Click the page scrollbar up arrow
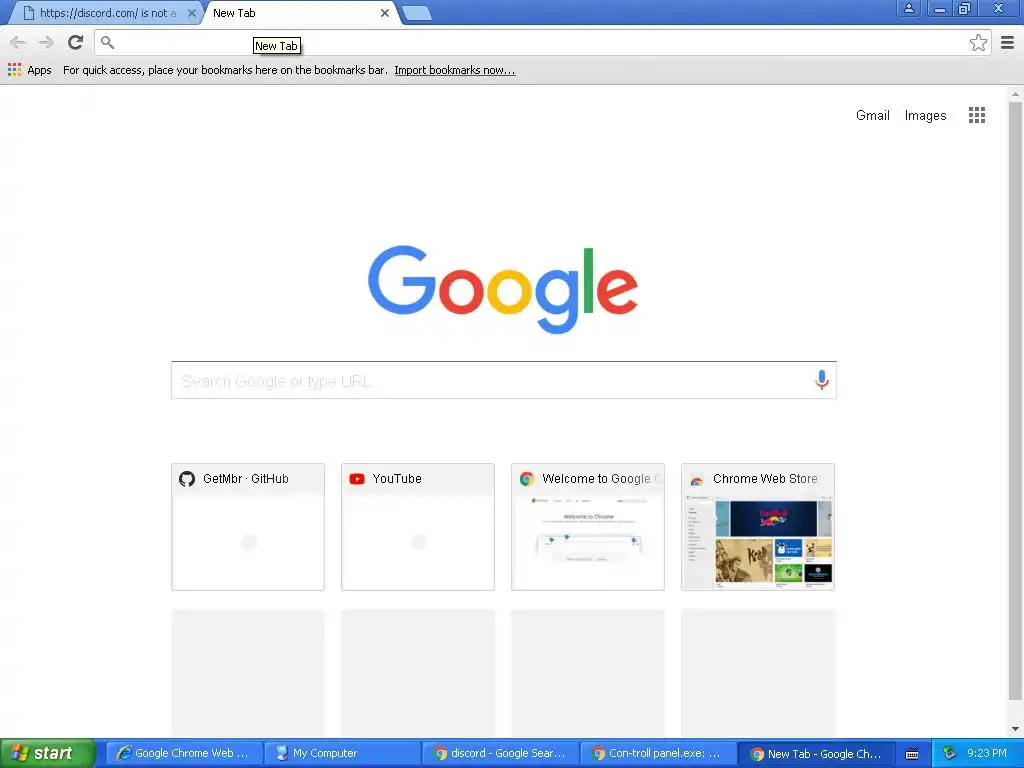 tap(1016, 94)
